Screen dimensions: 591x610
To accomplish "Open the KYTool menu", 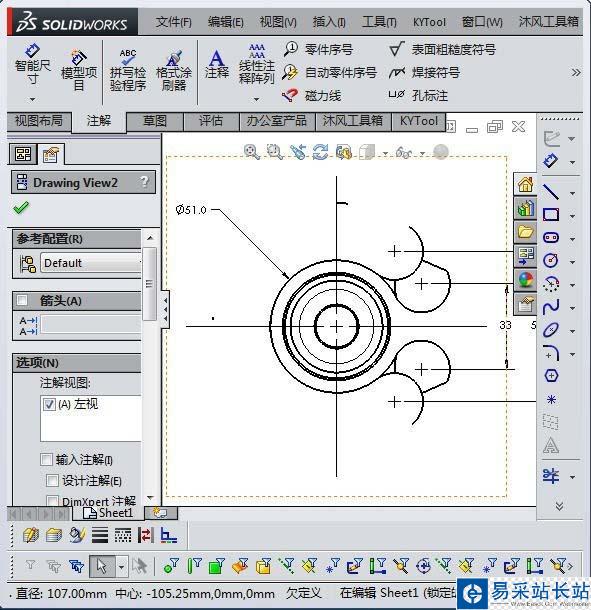I will click(x=429, y=22).
